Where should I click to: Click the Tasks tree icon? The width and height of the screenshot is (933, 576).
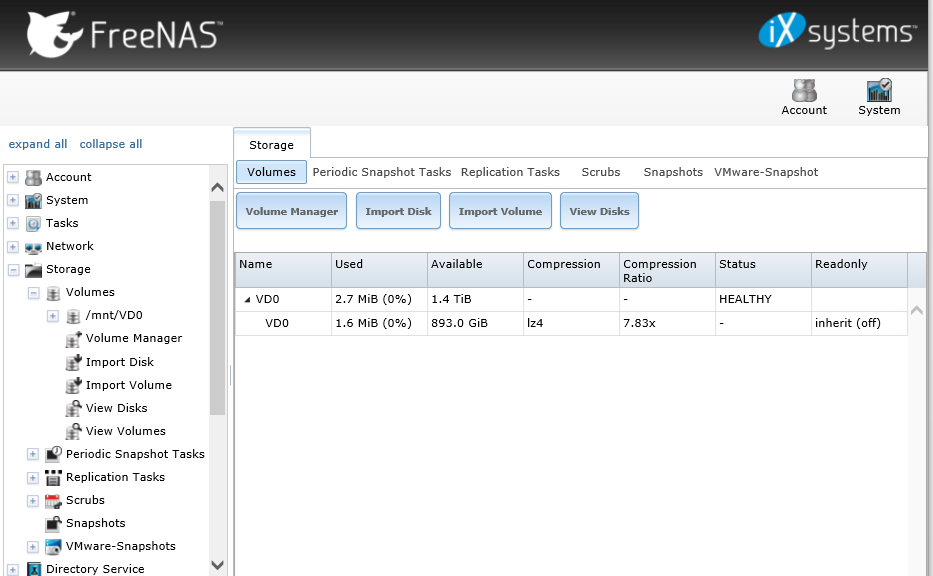[x=33, y=223]
